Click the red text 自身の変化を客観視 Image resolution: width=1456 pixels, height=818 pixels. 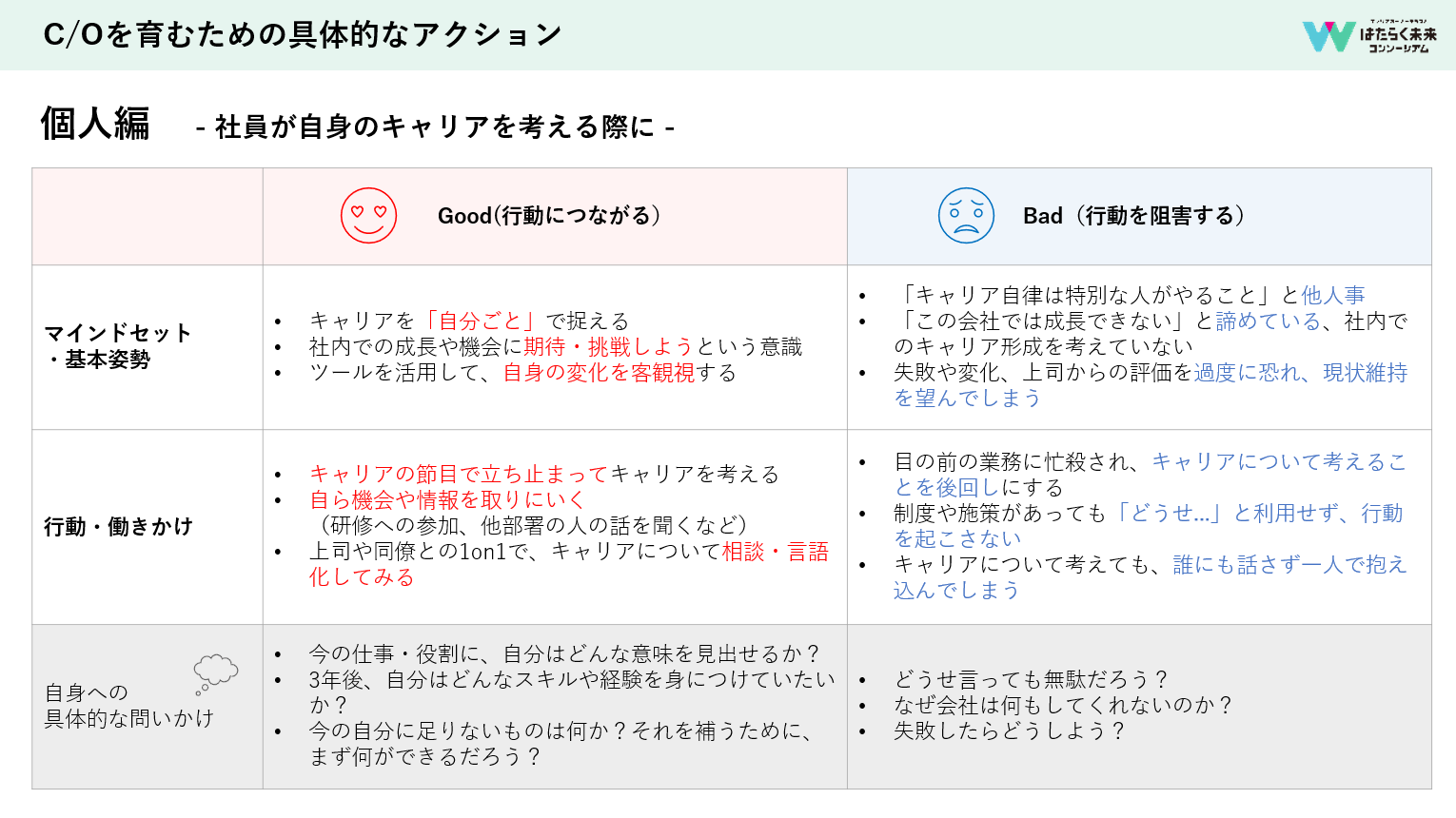(x=599, y=373)
